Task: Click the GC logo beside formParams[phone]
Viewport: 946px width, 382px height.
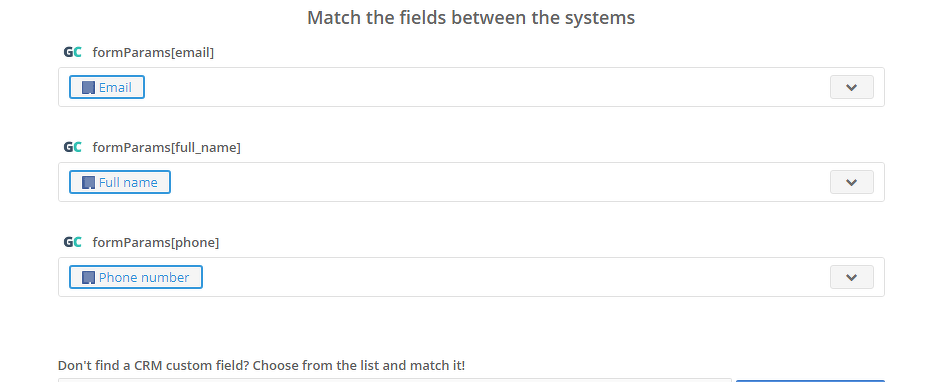Action: (72, 242)
